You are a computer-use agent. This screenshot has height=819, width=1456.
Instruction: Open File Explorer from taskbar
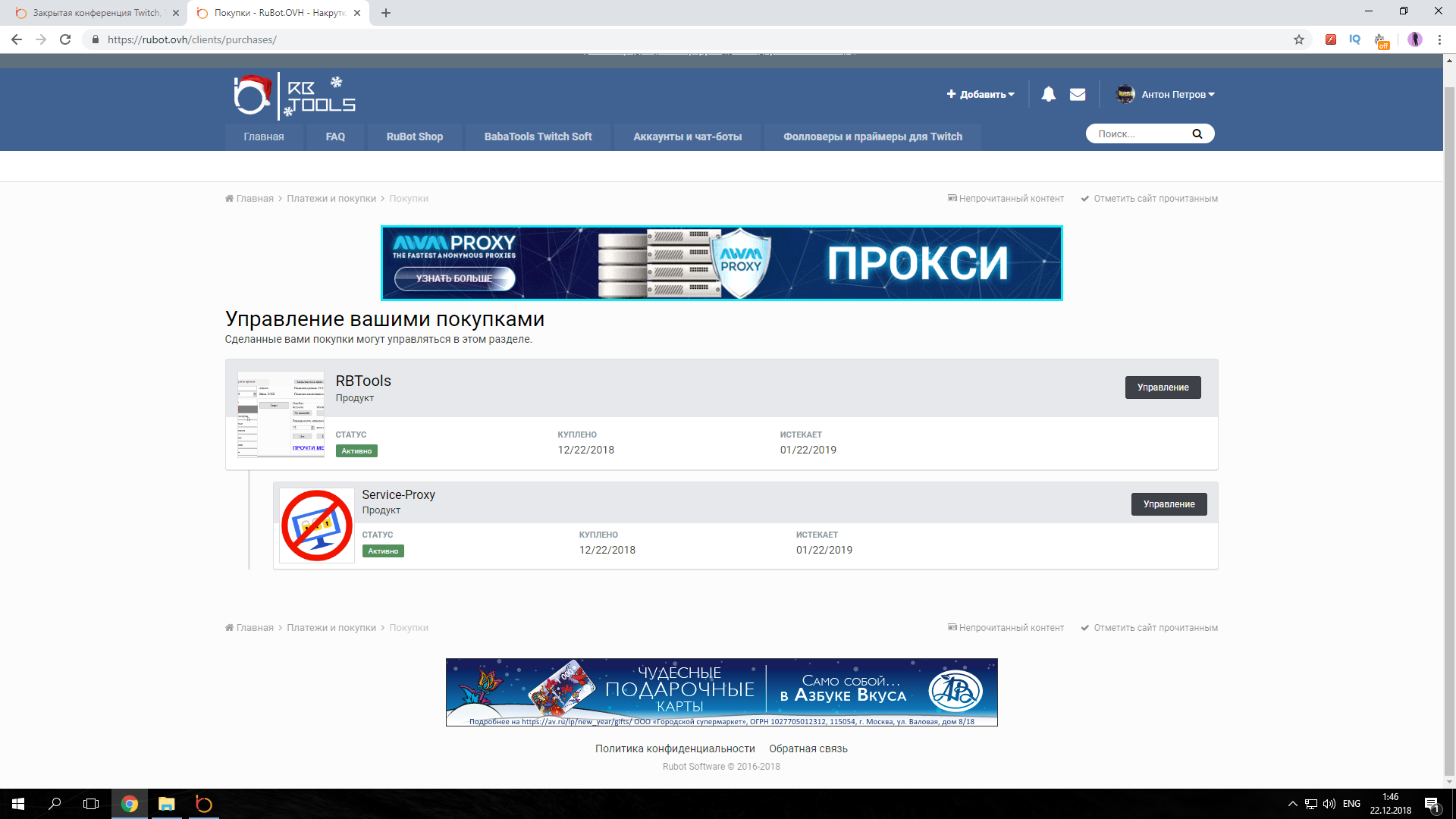pos(166,804)
